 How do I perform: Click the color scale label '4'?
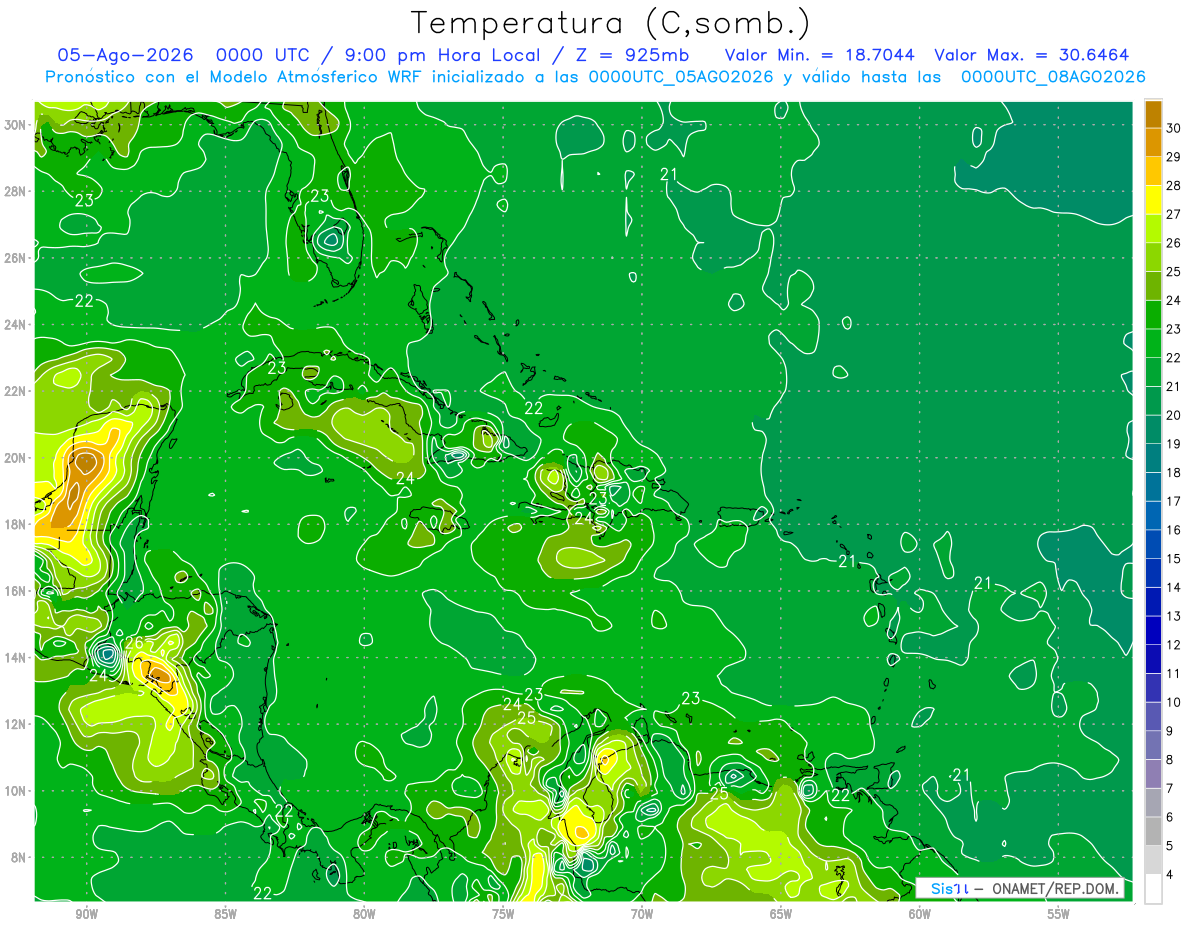[x=1170, y=875]
